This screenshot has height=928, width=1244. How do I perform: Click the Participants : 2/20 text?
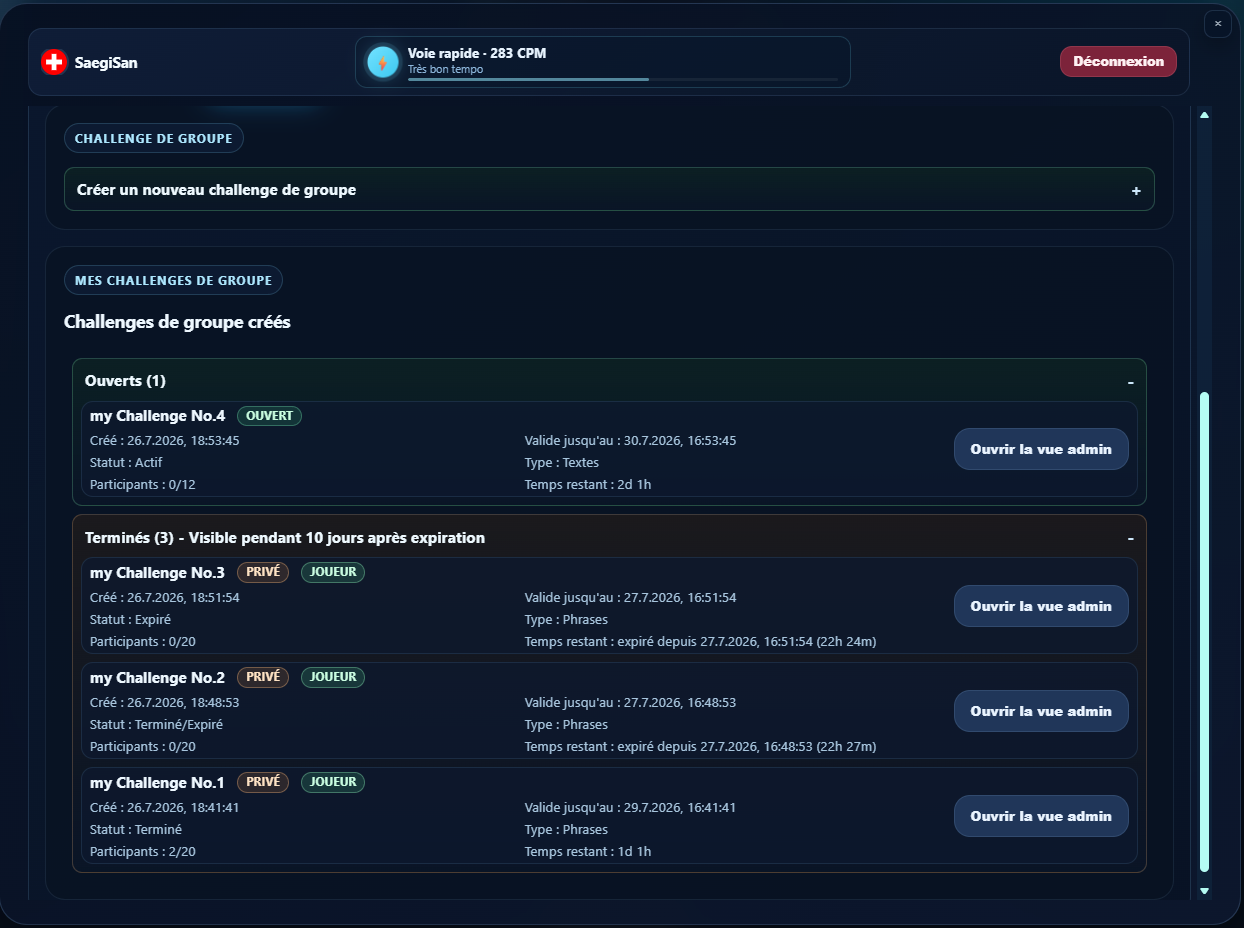[x=143, y=852]
